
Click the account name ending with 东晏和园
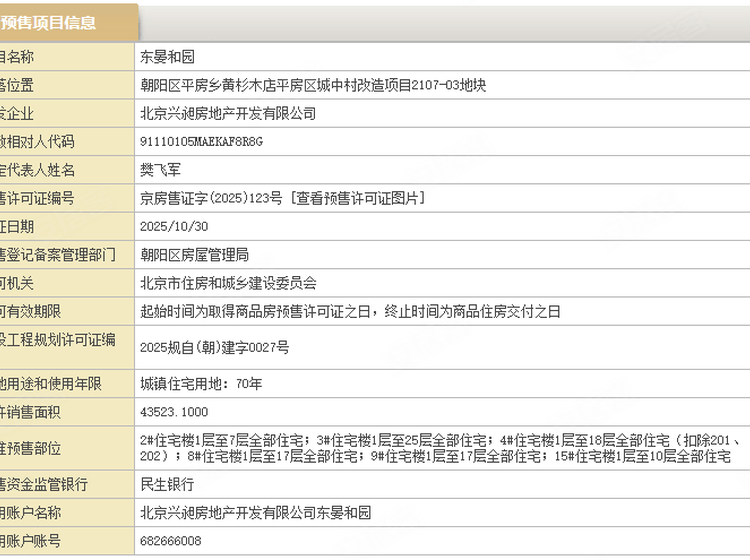[255, 512]
